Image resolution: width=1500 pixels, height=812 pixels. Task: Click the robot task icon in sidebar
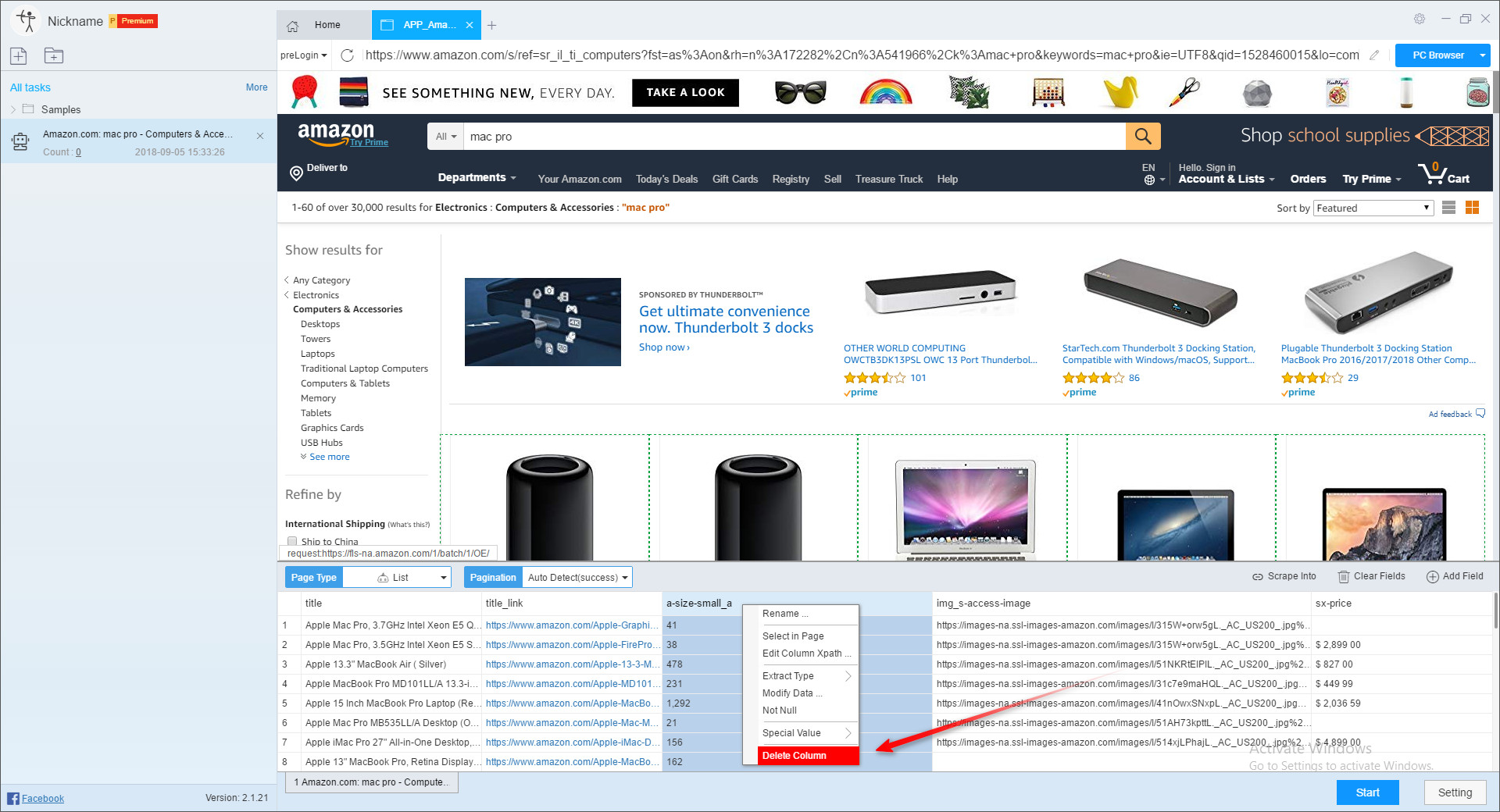(21, 141)
